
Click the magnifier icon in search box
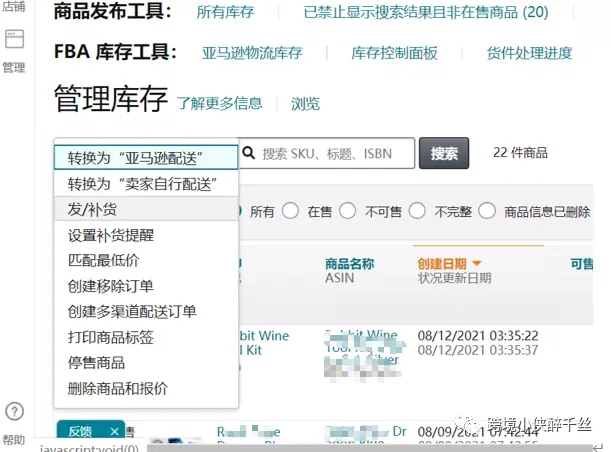[x=249, y=153]
